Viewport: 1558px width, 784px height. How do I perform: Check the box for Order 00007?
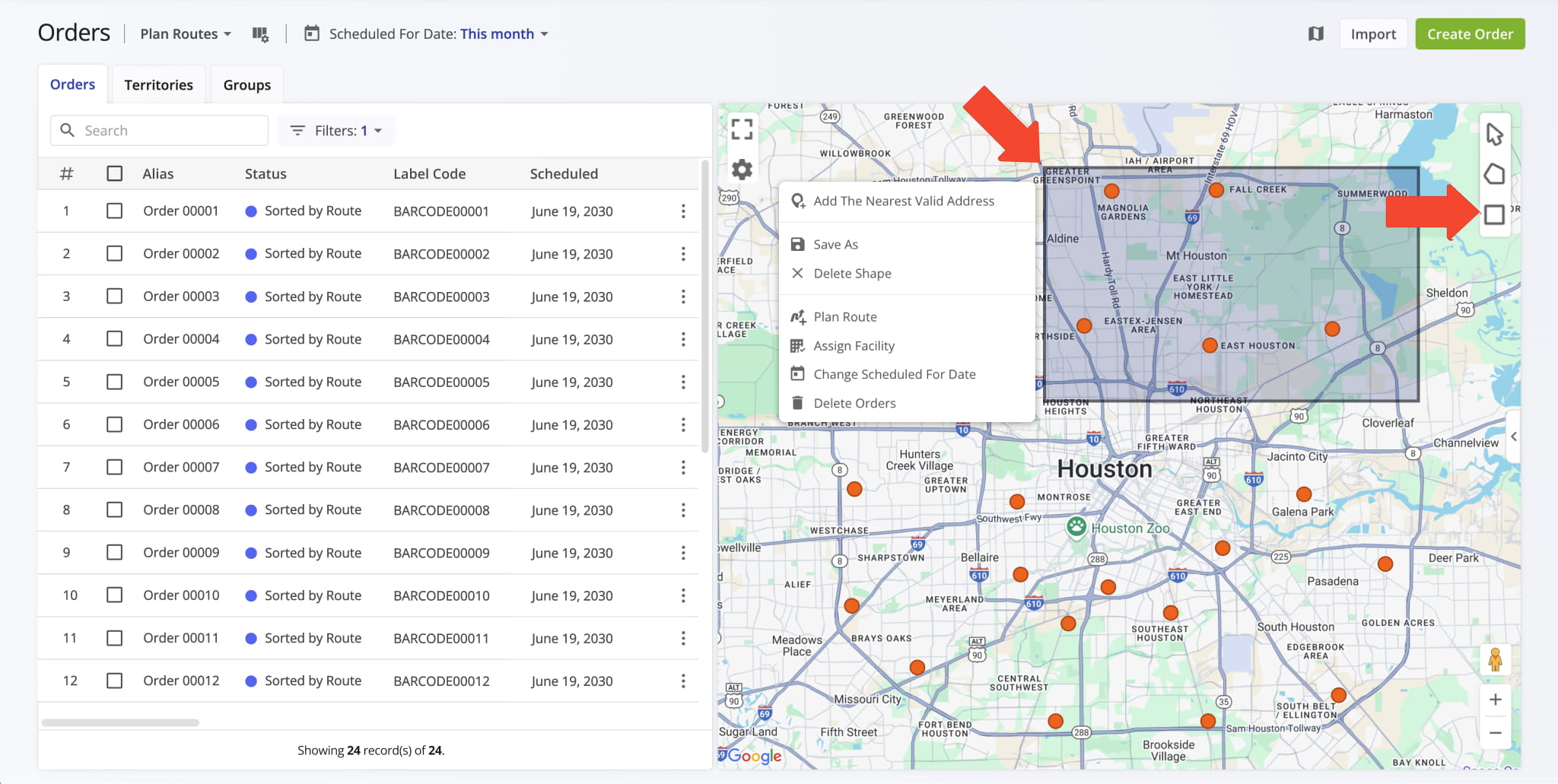click(x=115, y=467)
